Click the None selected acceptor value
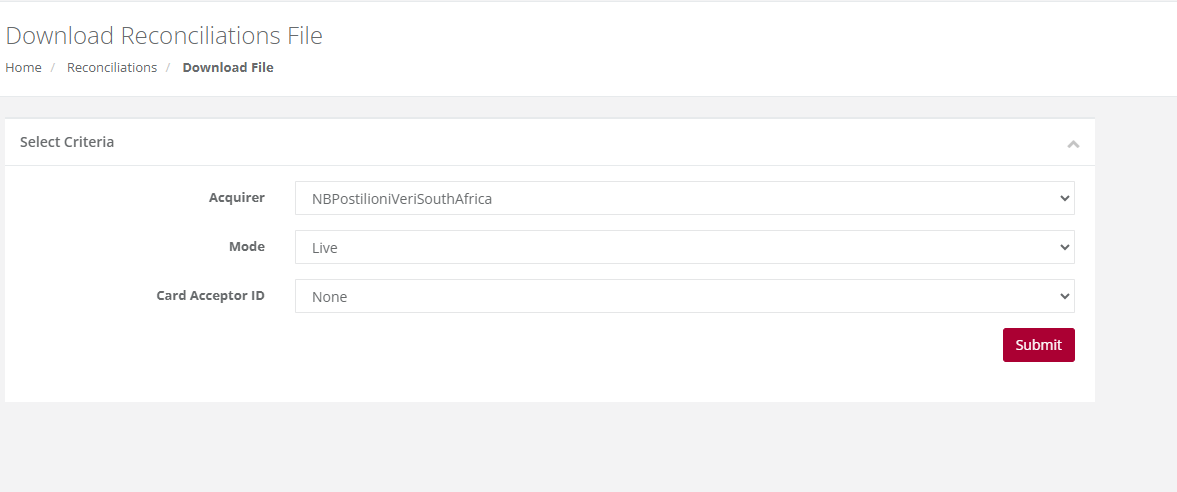Screen dimensions: 1177x492 click(x=330, y=297)
